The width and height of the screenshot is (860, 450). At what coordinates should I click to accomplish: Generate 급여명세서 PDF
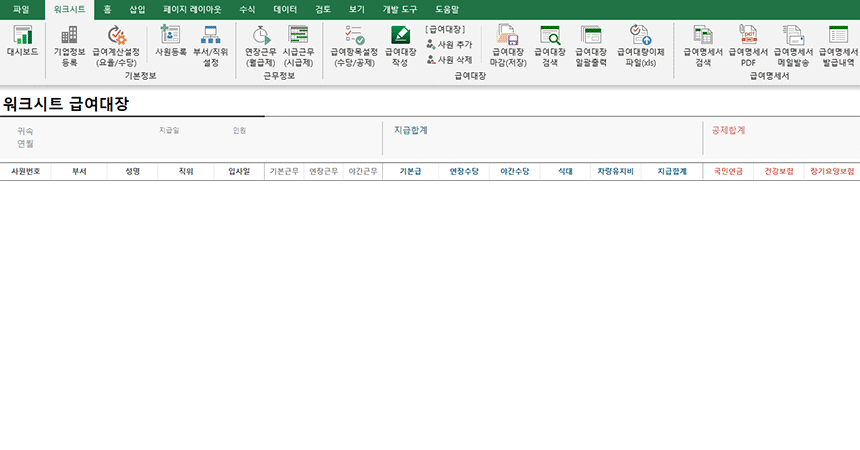pos(748,46)
